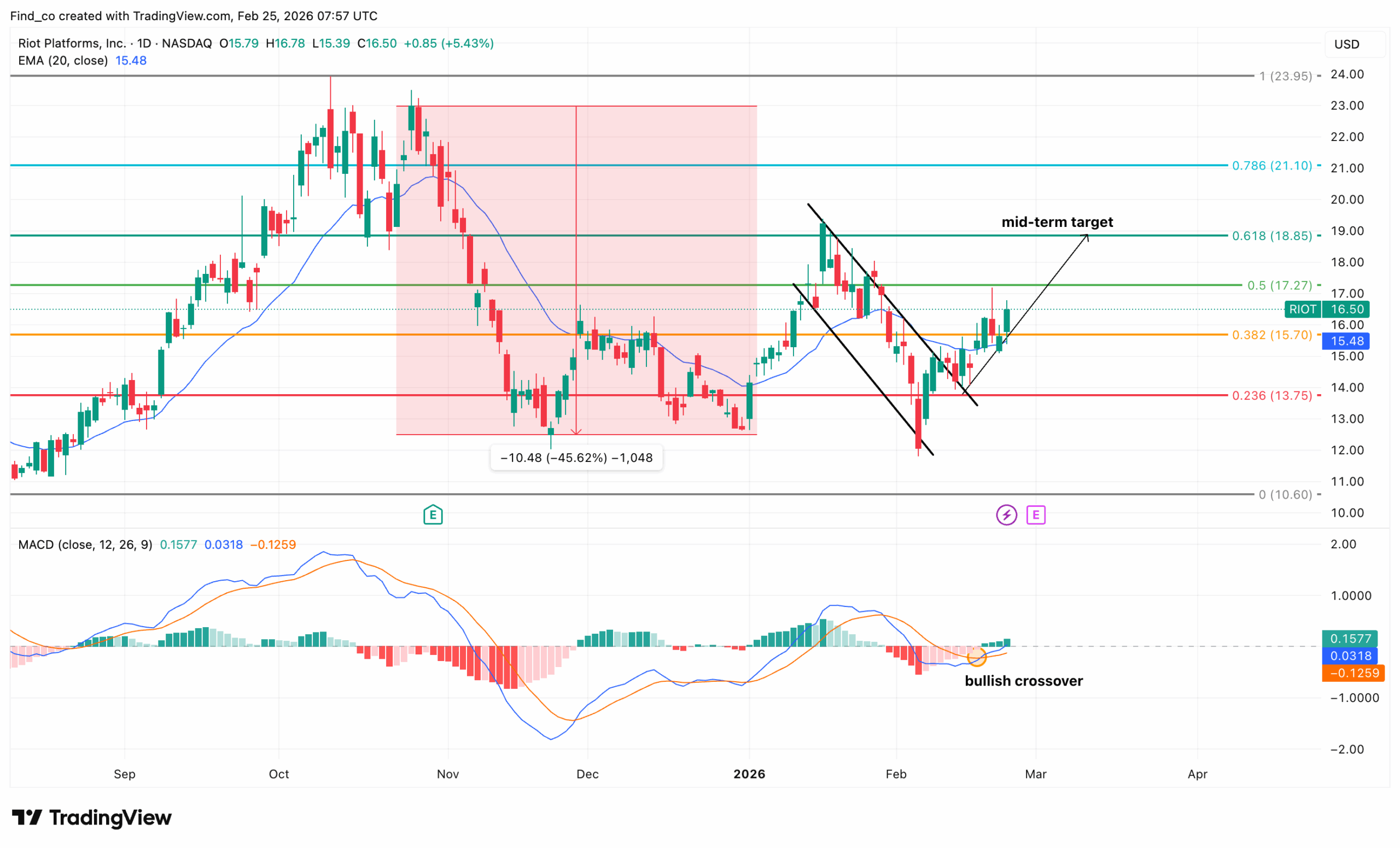Click the 24.00 price axis label
This screenshot has height=848, width=1400.
point(1347,74)
